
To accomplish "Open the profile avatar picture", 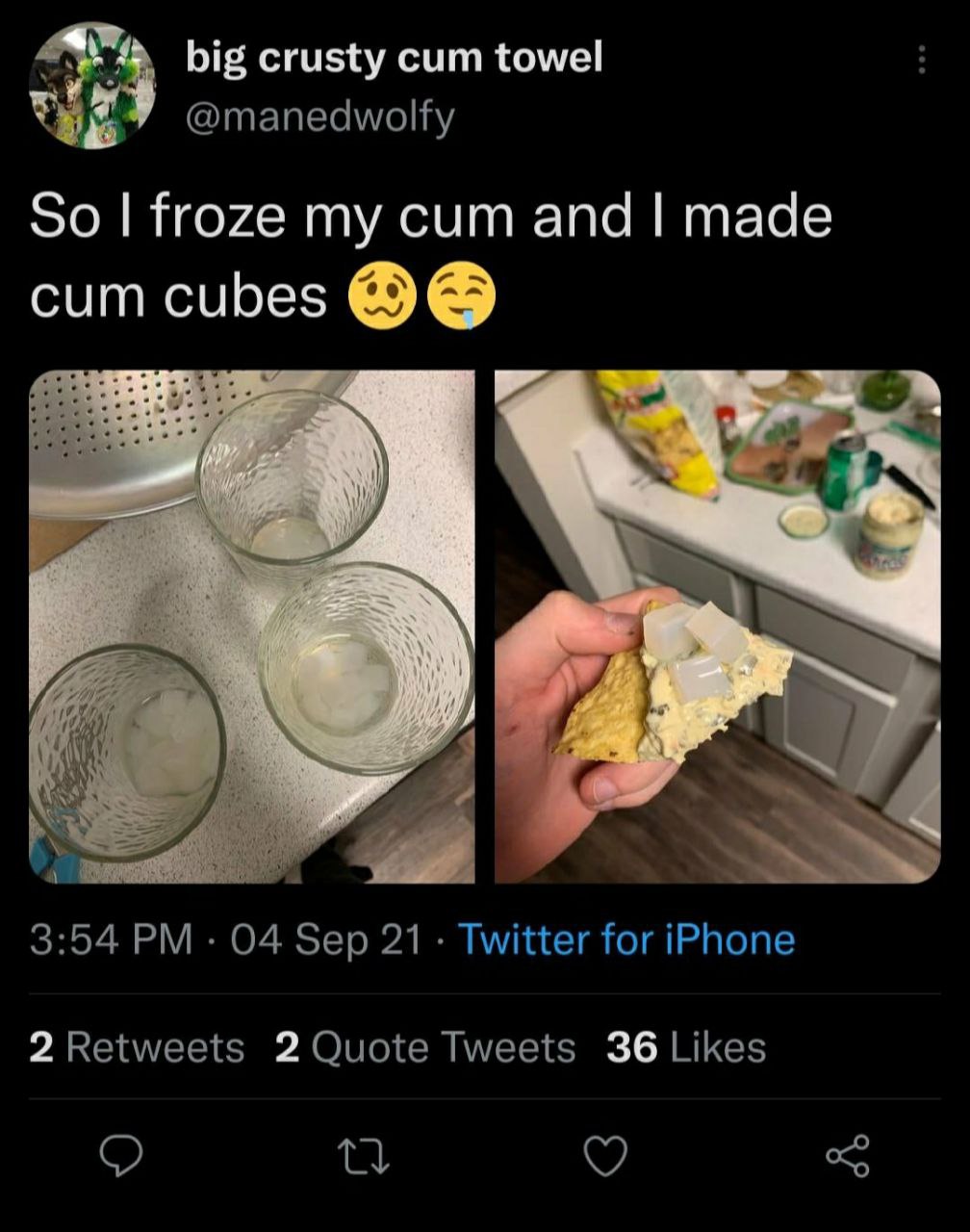I will [92, 86].
